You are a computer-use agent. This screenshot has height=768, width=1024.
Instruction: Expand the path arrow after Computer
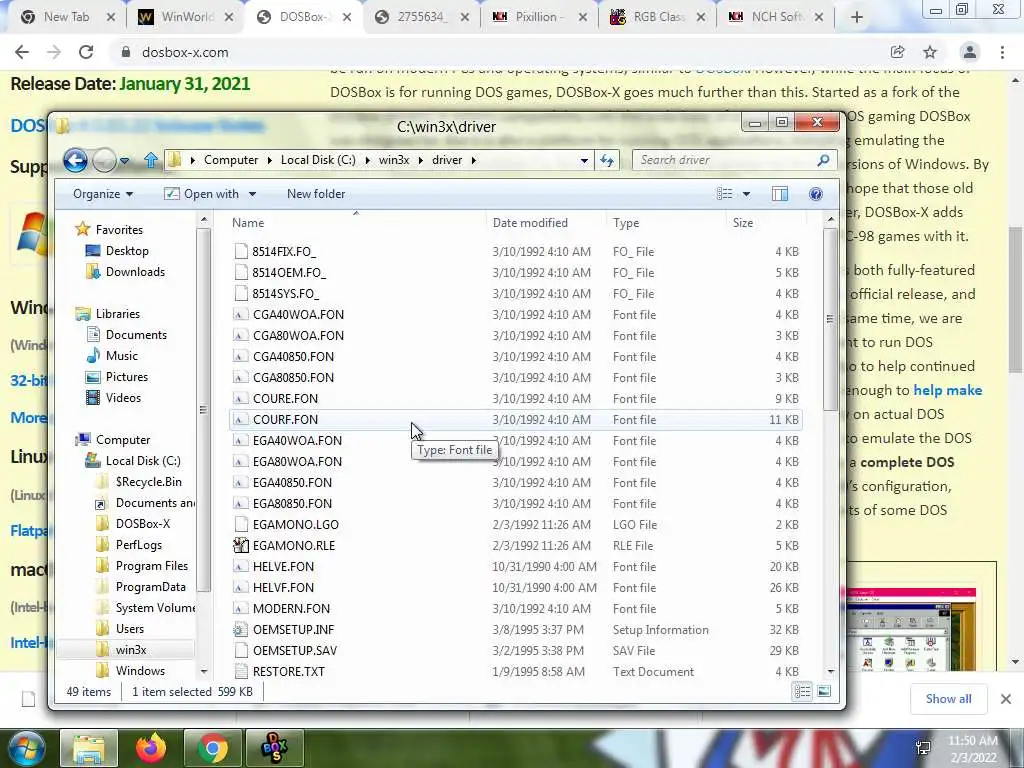pyautogui.click(x=270, y=160)
